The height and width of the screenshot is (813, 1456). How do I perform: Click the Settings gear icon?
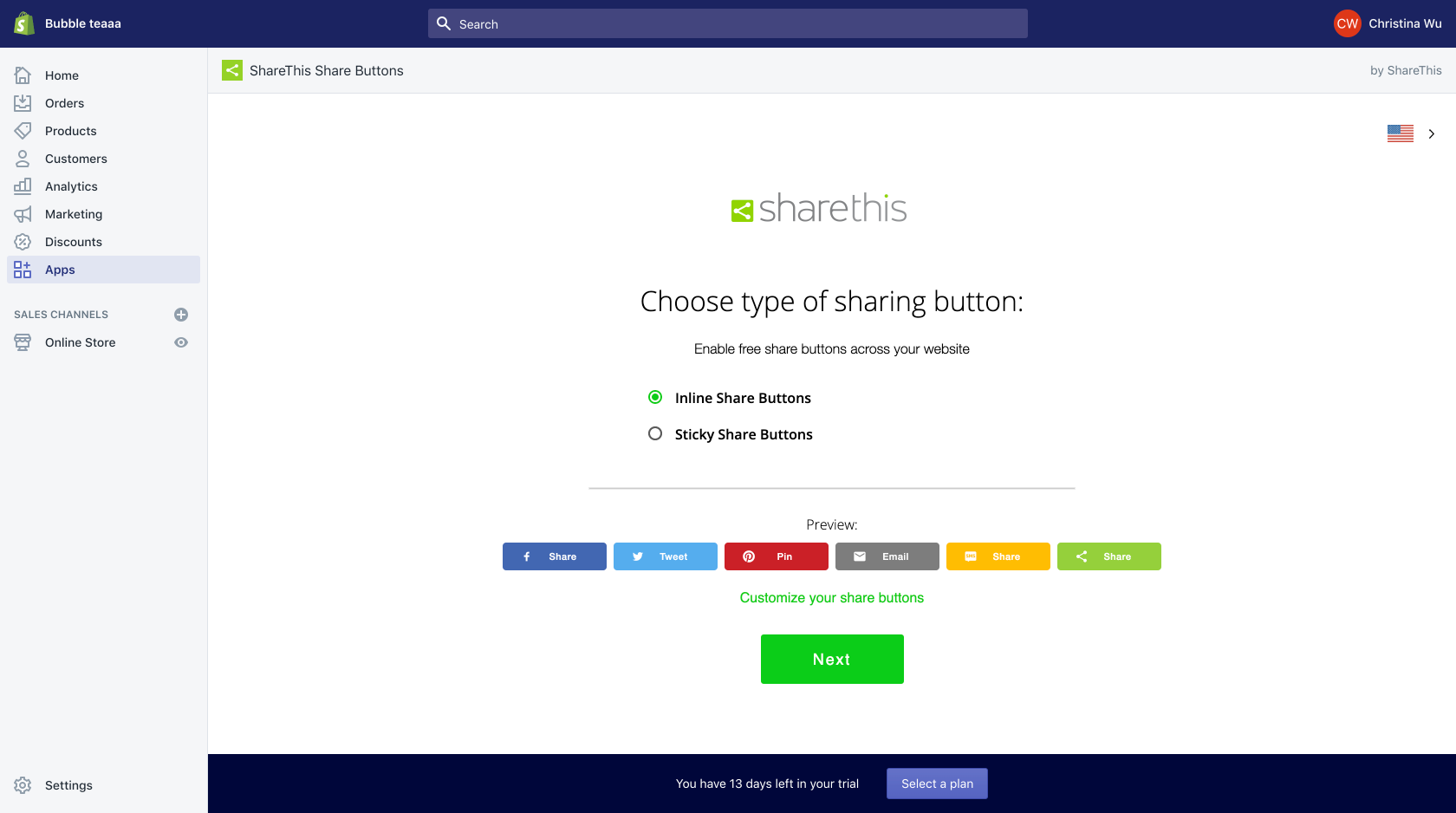click(x=23, y=785)
